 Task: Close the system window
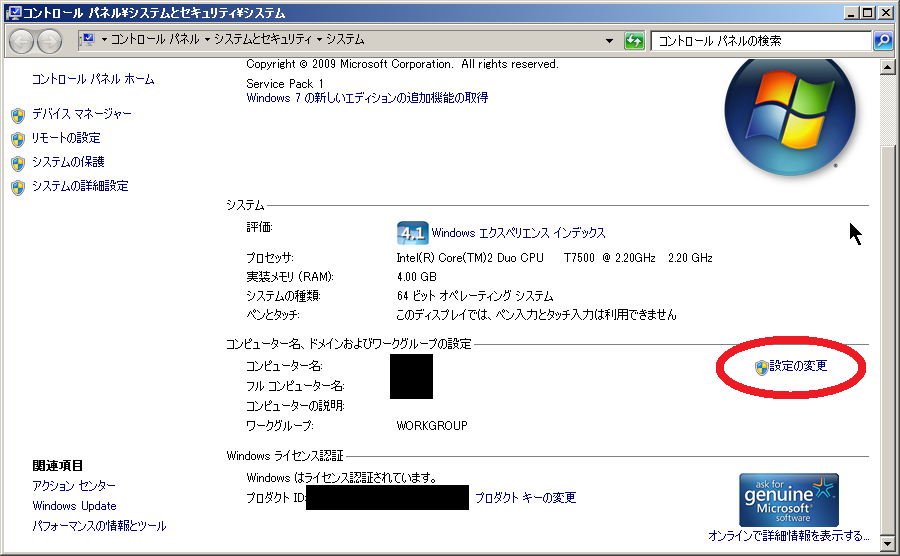point(886,13)
